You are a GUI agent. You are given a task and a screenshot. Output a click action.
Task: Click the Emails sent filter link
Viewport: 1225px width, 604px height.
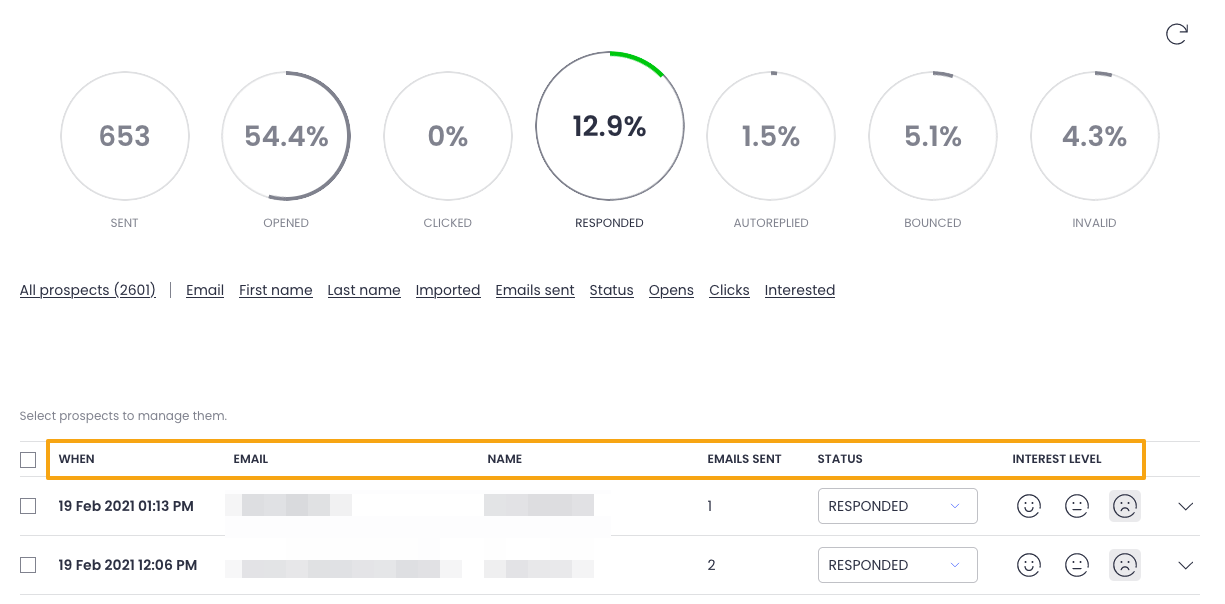(534, 290)
